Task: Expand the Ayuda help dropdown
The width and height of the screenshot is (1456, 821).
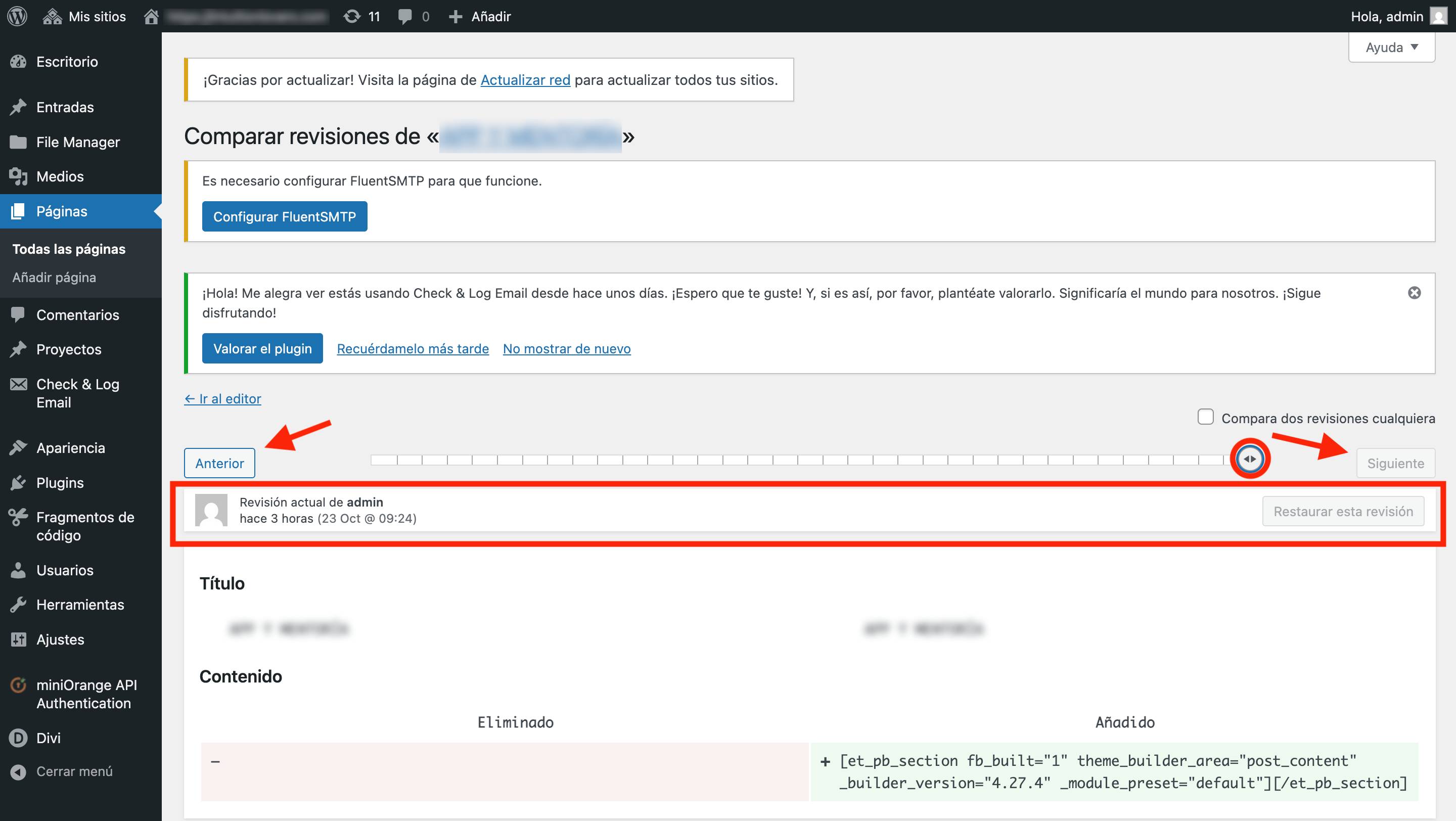Action: (1391, 48)
